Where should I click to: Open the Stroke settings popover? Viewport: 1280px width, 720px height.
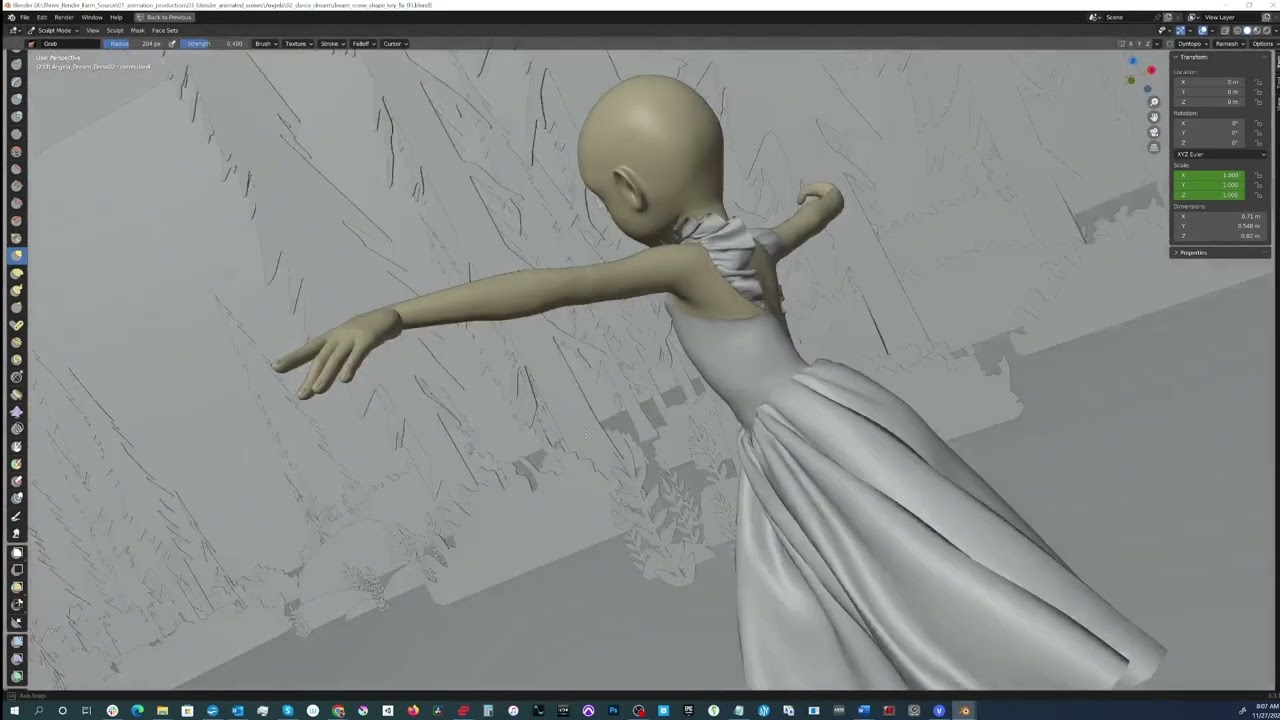[x=331, y=44]
